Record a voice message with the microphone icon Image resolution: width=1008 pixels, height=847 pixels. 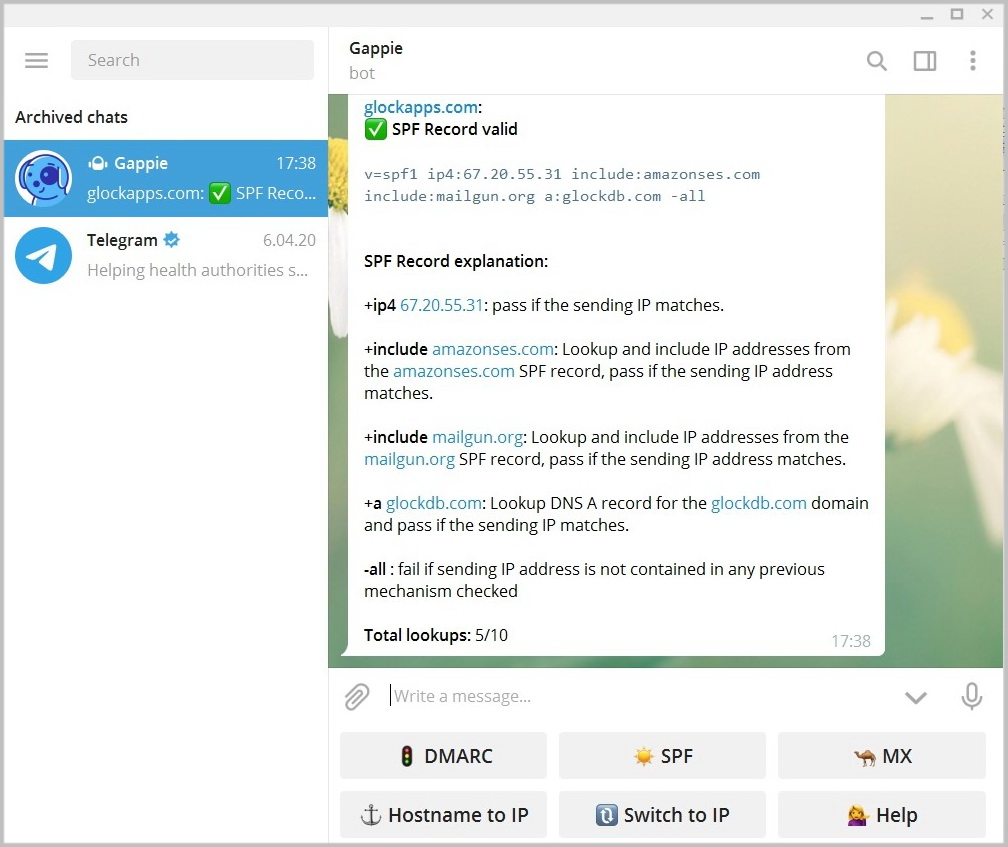971,696
